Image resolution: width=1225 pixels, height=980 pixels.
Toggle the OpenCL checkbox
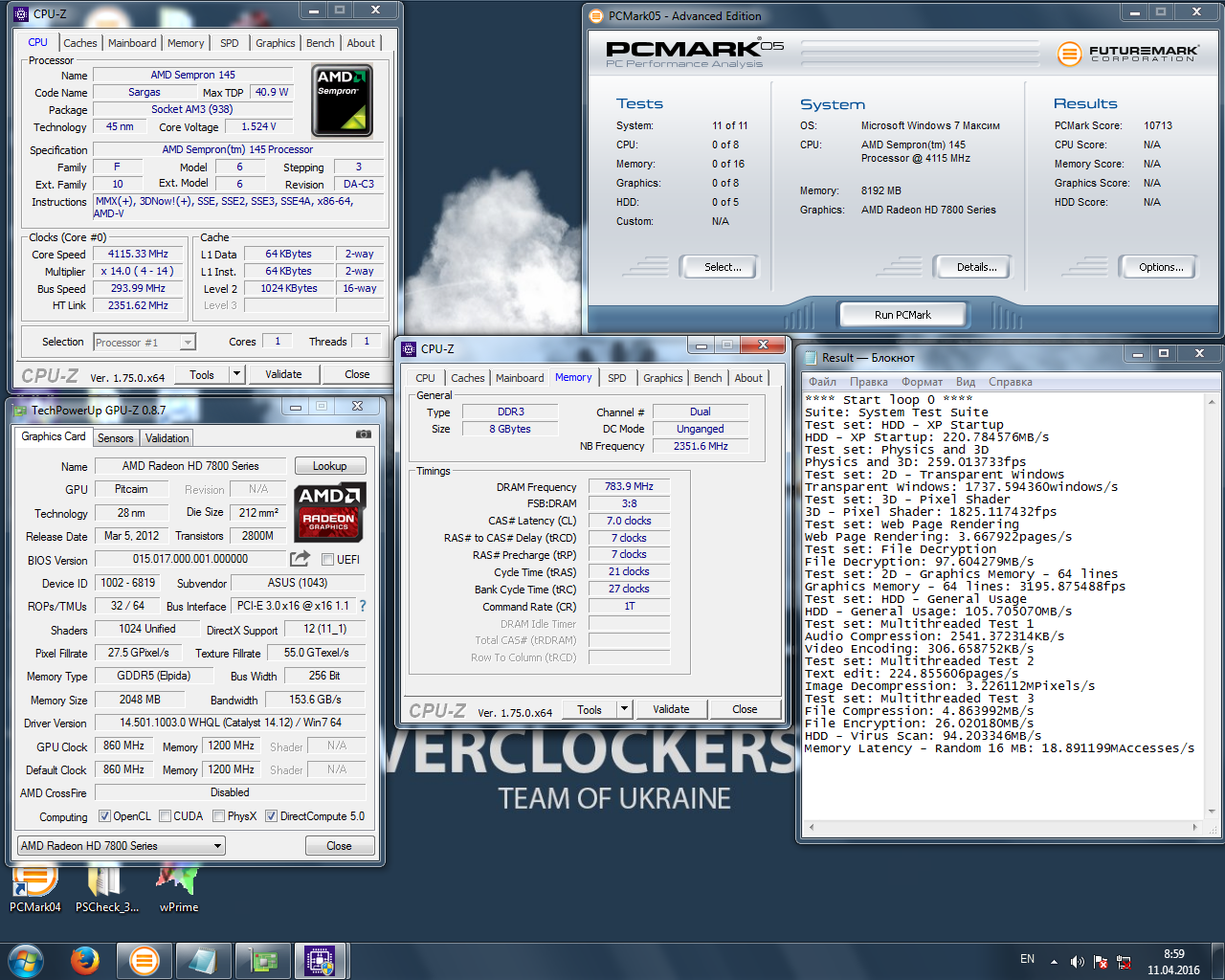point(105,816)
